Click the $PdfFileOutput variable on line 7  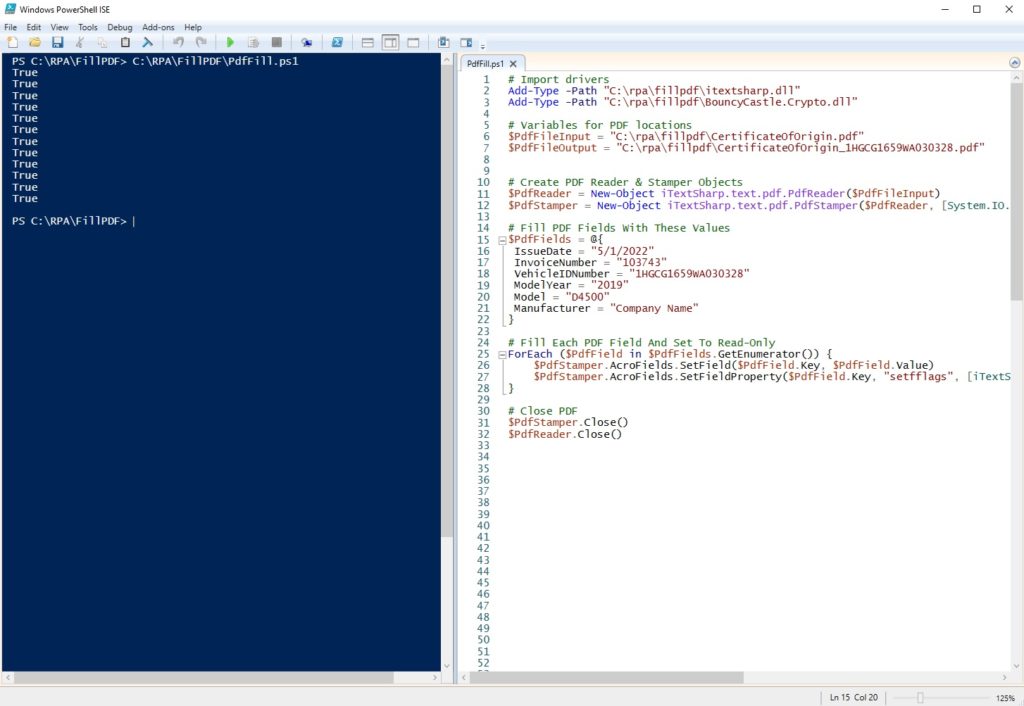tap(552, 148)
